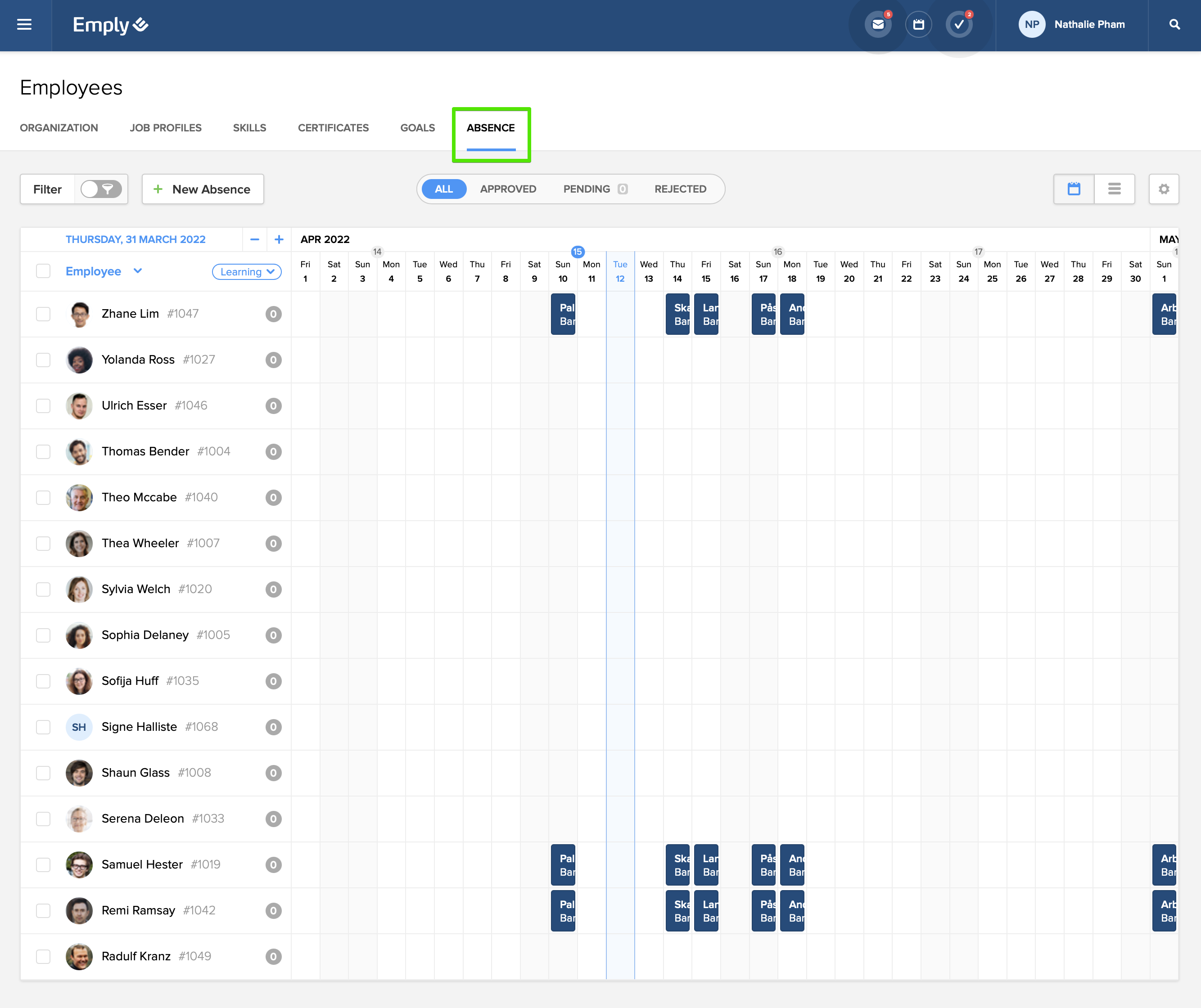Viewport: 1201px width, 1008px height.
Task: Switch to the Certificates tab
Action: [333, 128]
